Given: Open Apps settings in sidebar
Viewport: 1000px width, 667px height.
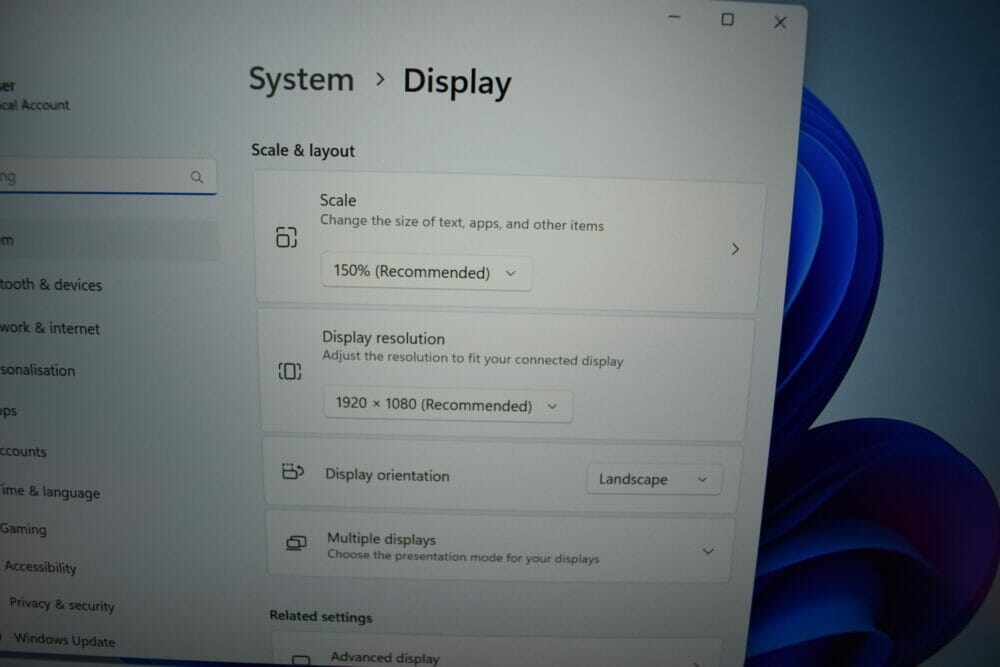Looking at the screenshot, I should click(9, 411).
